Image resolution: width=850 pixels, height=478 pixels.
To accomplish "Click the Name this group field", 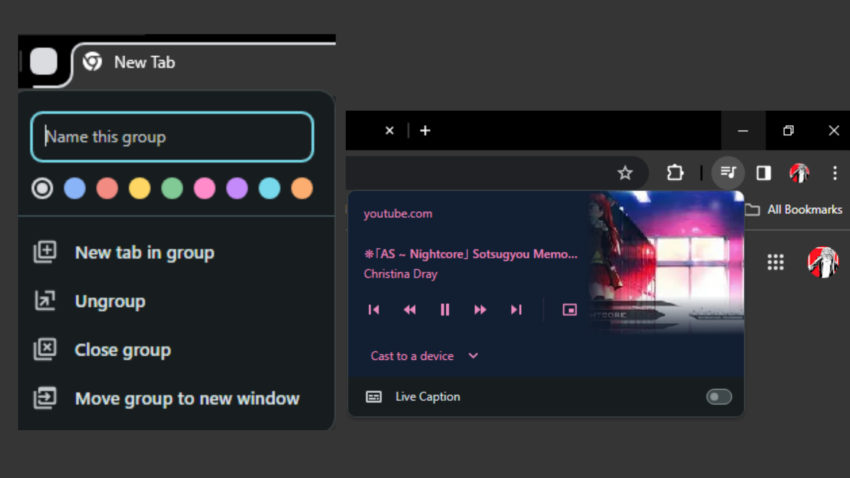I will point(172,137).
